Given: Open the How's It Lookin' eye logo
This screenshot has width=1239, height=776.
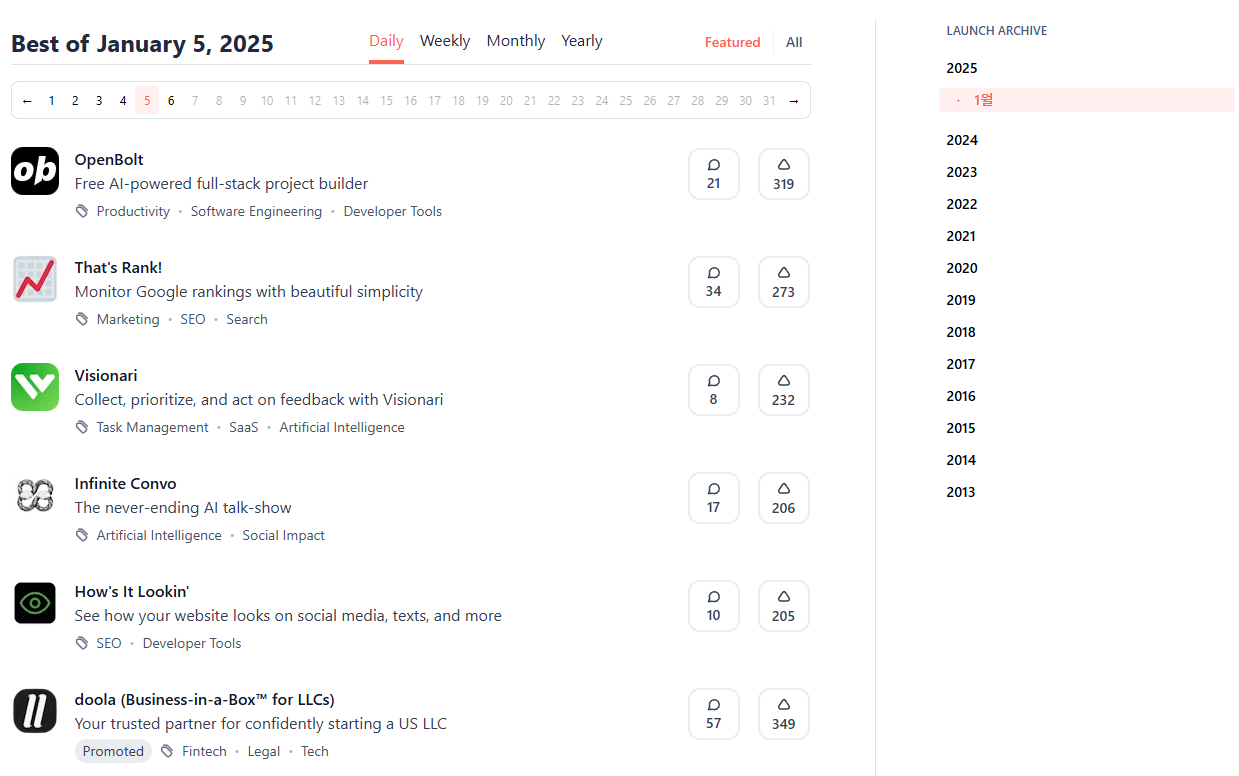Looking at the screenshot, I should [35, 603].
